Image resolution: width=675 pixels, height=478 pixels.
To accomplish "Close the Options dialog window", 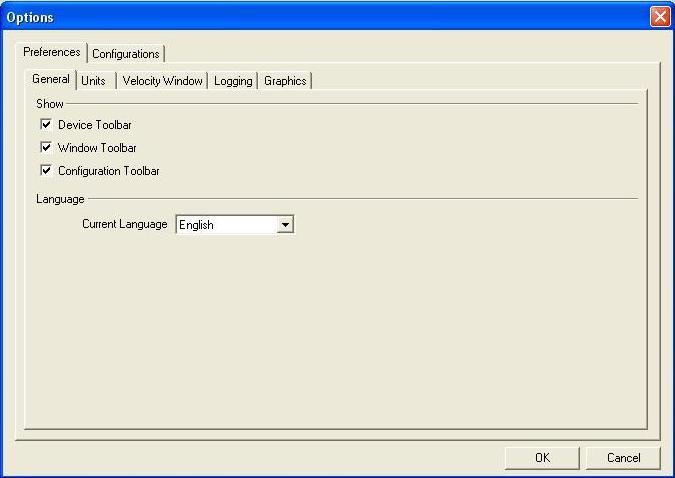I will 660,17.
